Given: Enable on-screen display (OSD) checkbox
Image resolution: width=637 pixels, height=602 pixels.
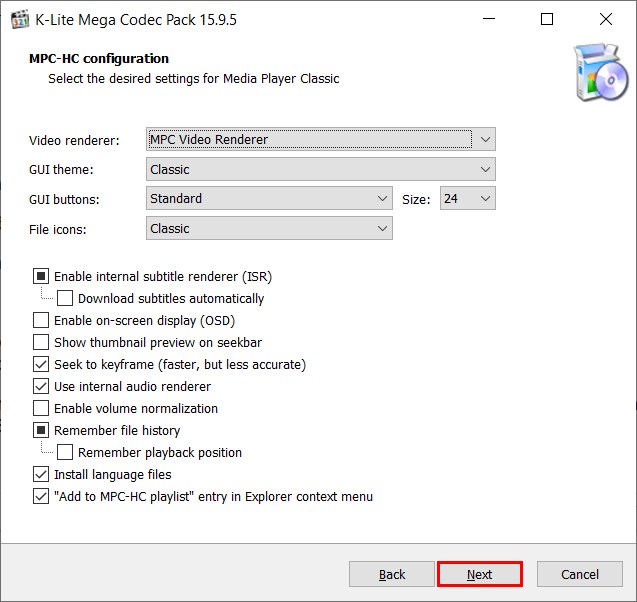Looking at the screenshot, I should pos(41,320).
